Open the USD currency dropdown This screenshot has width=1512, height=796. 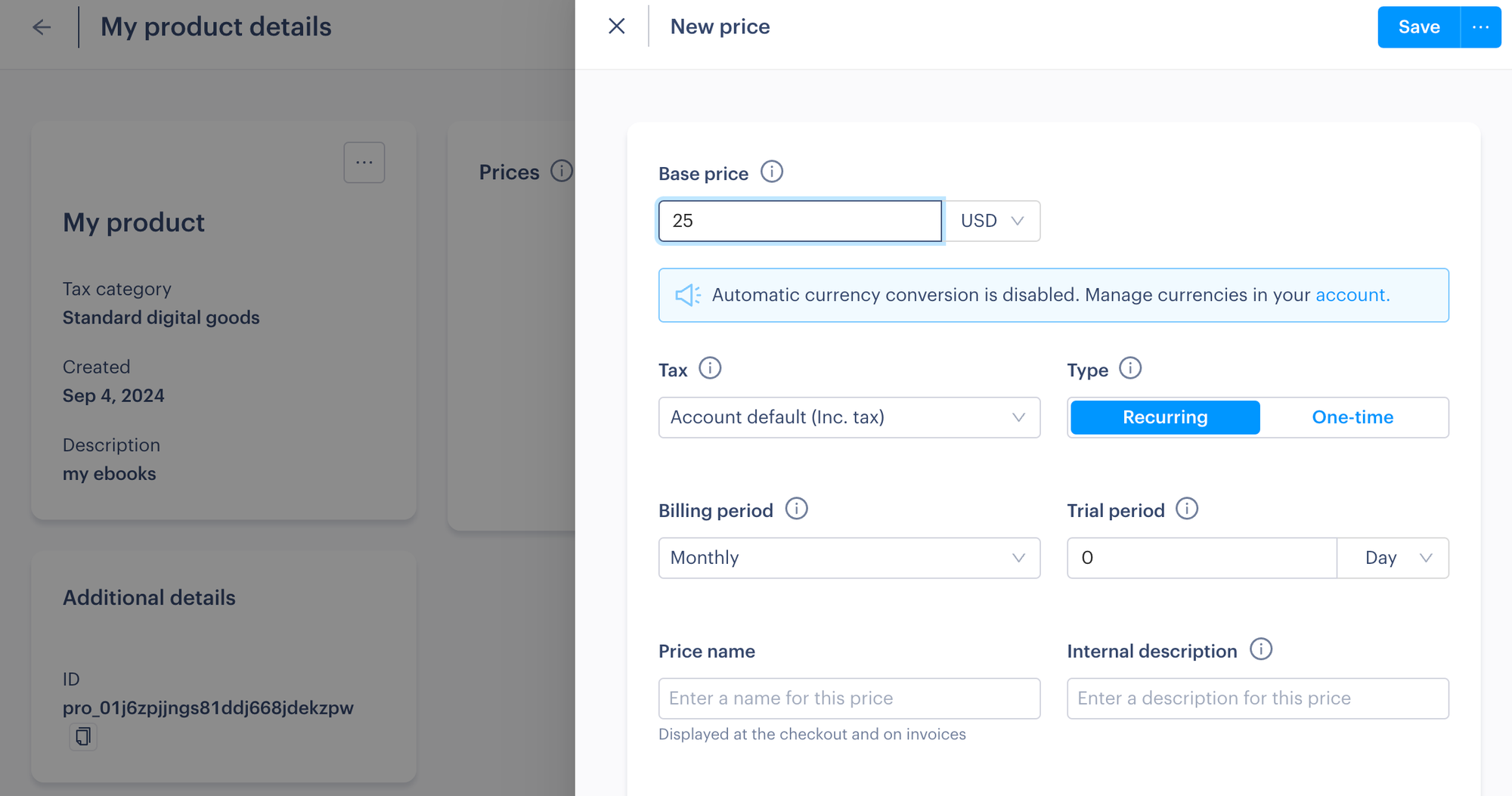coord(993,221)
